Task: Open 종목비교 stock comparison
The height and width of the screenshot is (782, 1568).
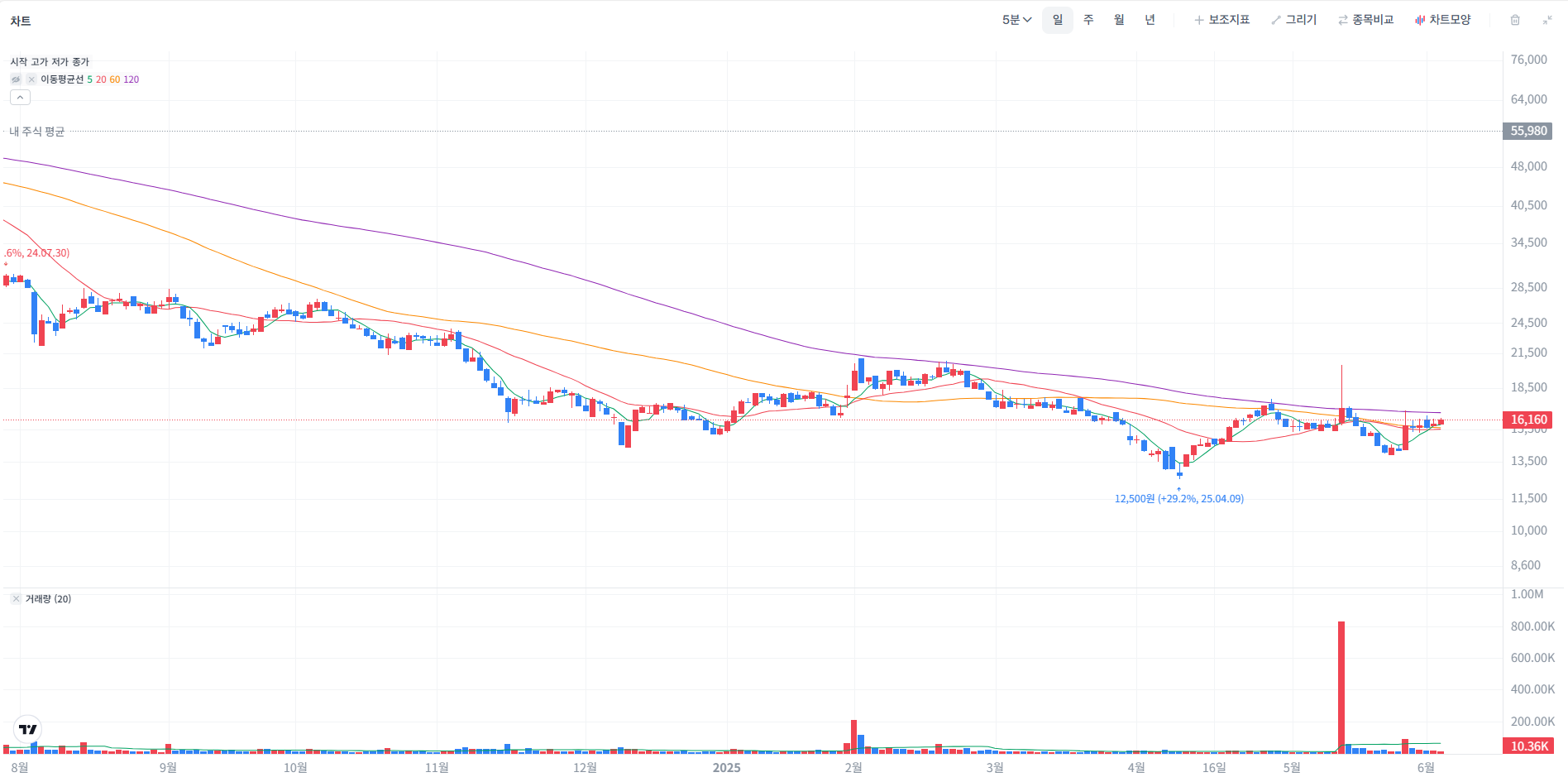Action: point(1365,20)
